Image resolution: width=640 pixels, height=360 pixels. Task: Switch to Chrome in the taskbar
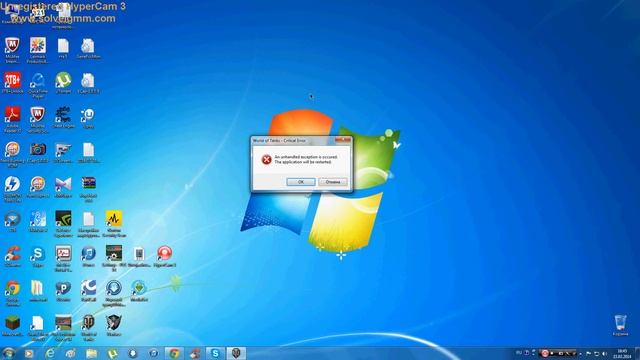point(174,353)
